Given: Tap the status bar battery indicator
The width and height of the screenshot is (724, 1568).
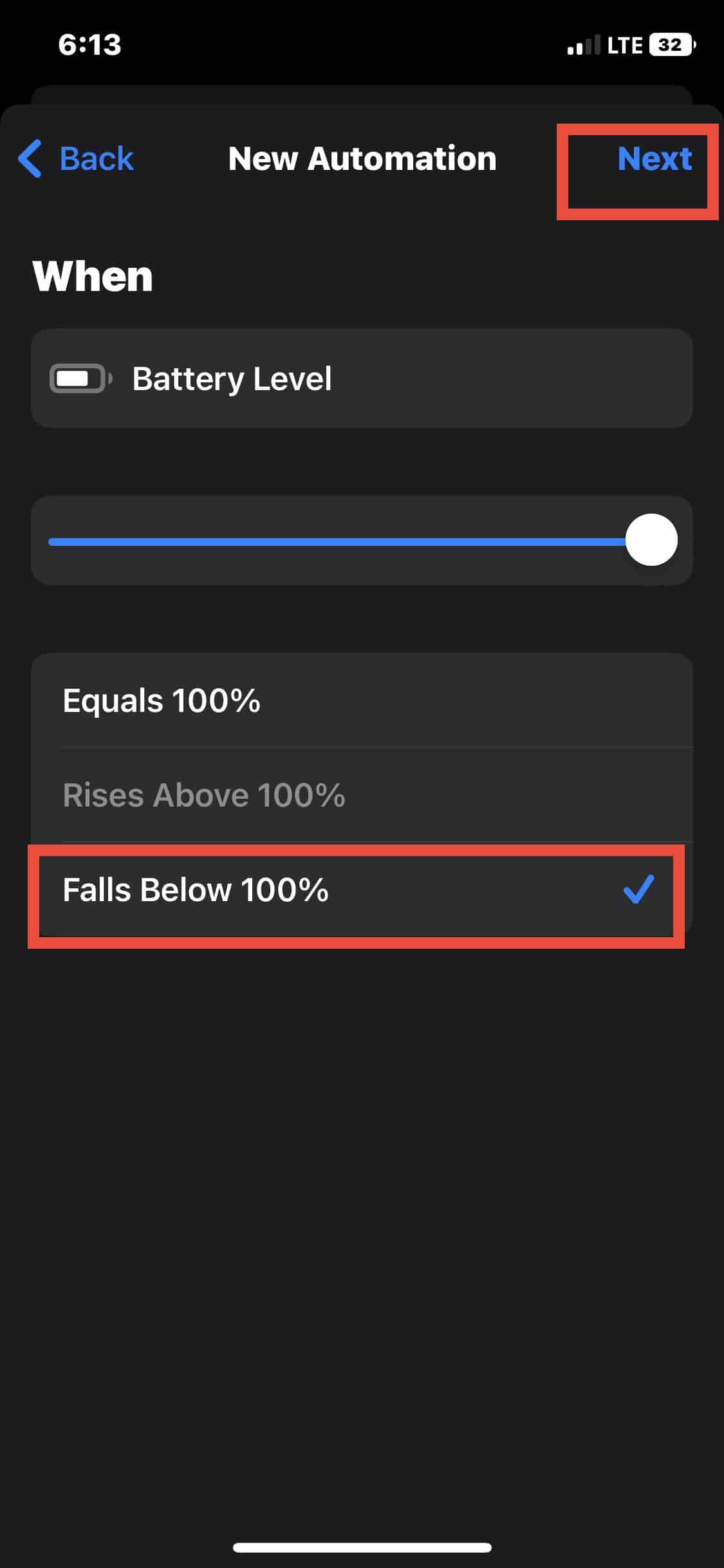Looking at the screenshot, I should click(673, 45).
